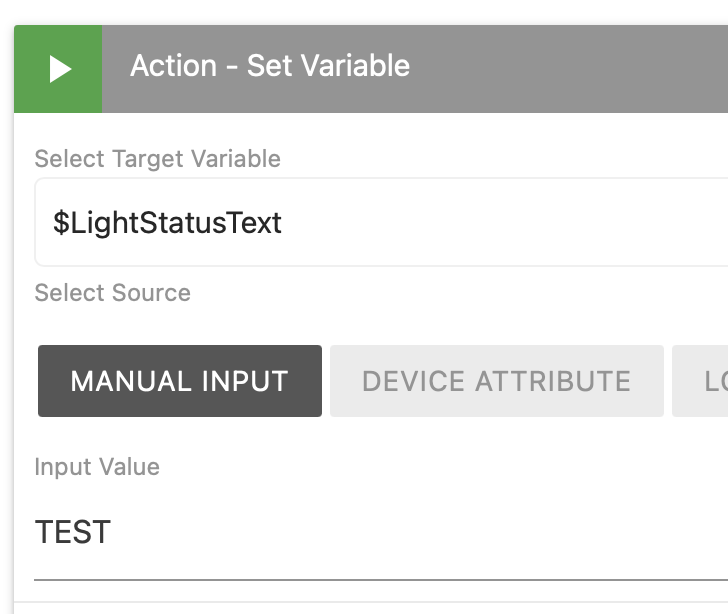The width and height of the screenshot is (728, 614).
Task: Expand the target variable combo box
Action: click(x=380, y=222)
